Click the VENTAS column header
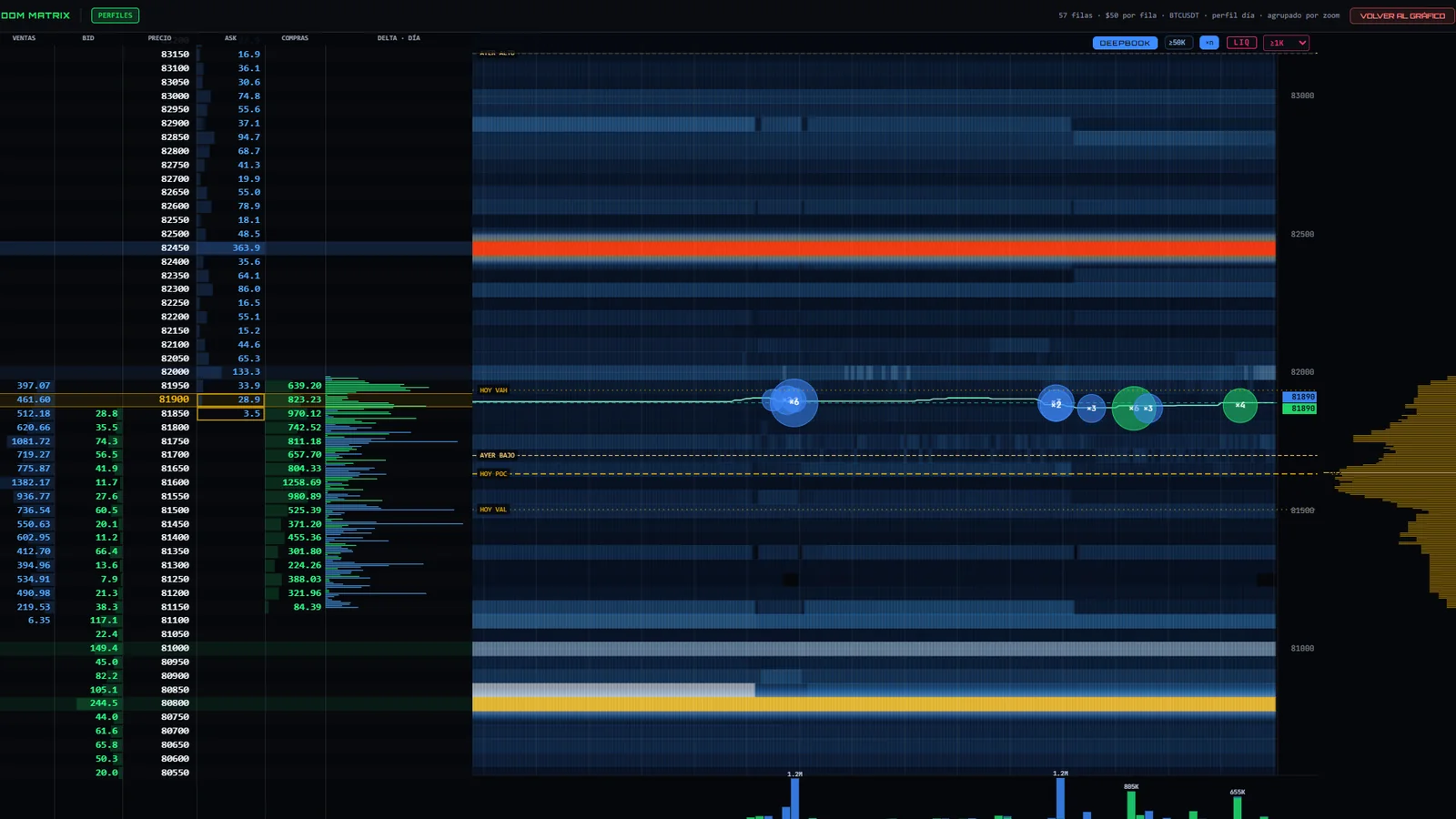 tap(24, 38)
